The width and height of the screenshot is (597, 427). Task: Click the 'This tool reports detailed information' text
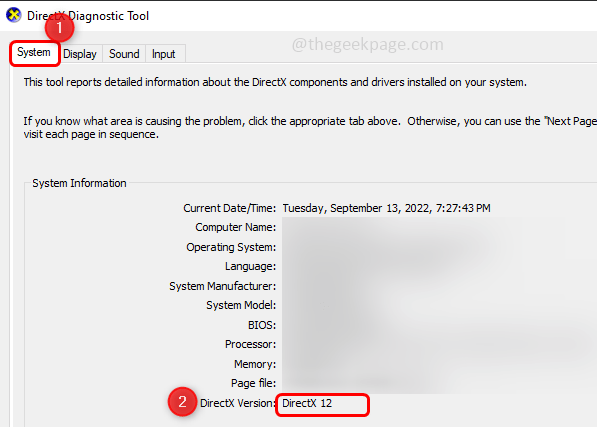tap(275, 82)
